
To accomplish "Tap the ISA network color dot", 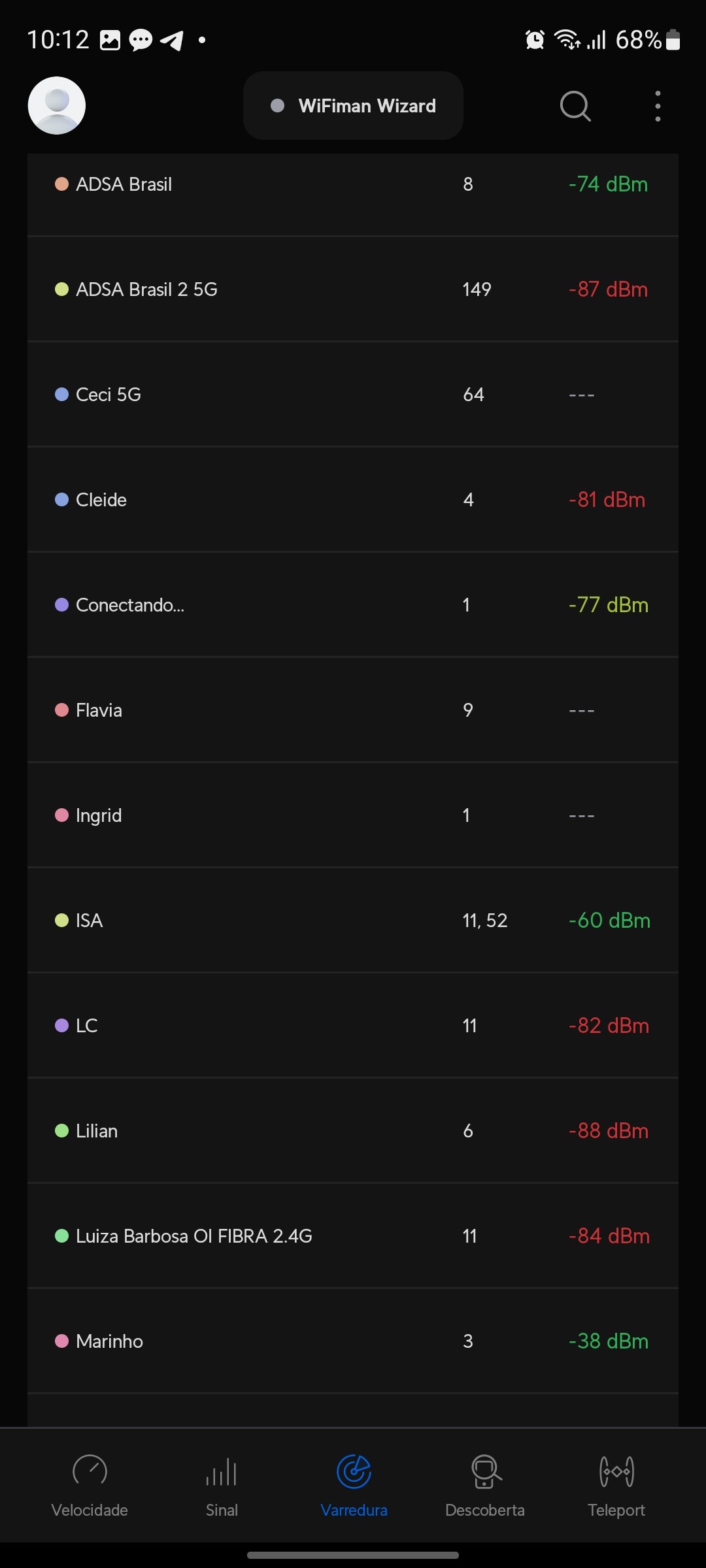I will pyautogui.click(x=61, y=921).
